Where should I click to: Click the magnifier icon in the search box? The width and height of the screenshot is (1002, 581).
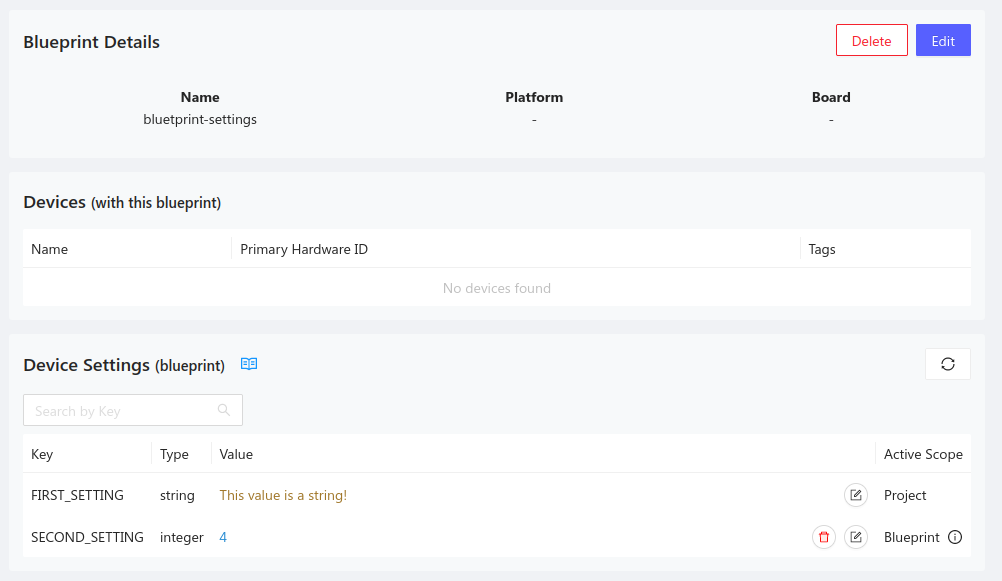coord(224,410)
